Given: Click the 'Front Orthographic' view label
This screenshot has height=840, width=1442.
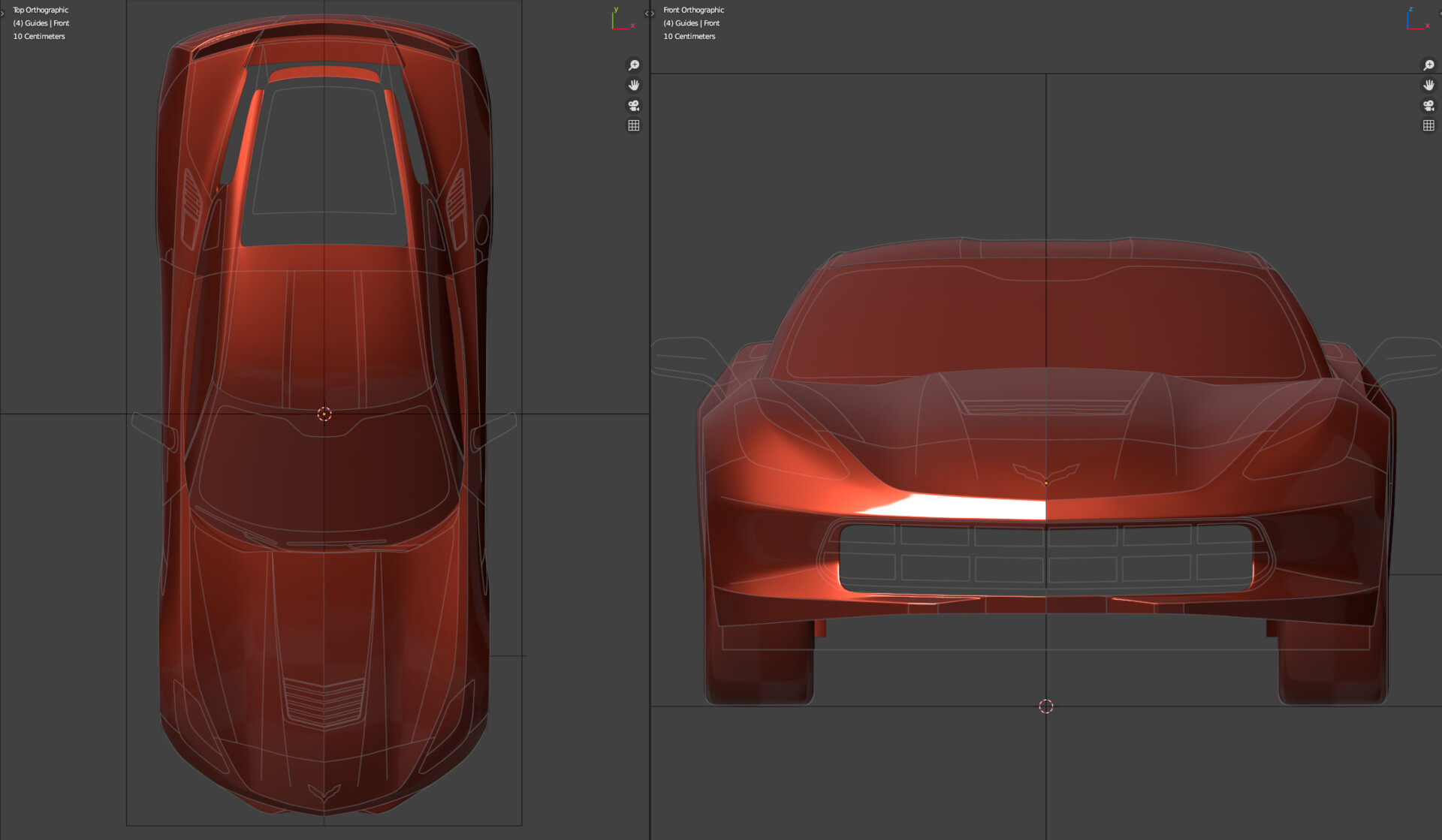Looking at the screenshot, I should tap(693, 10).
